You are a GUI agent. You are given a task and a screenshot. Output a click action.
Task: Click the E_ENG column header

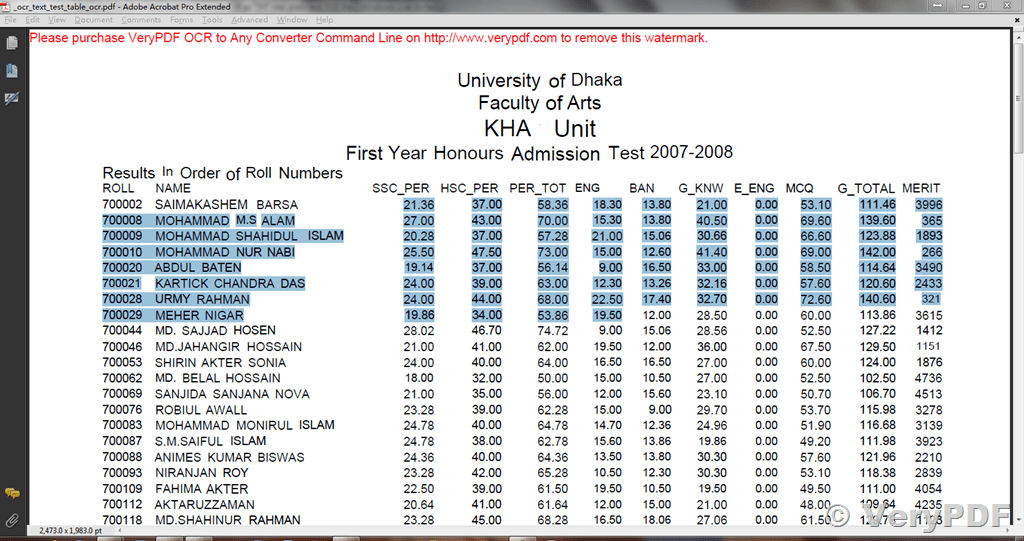pos(754,188)
